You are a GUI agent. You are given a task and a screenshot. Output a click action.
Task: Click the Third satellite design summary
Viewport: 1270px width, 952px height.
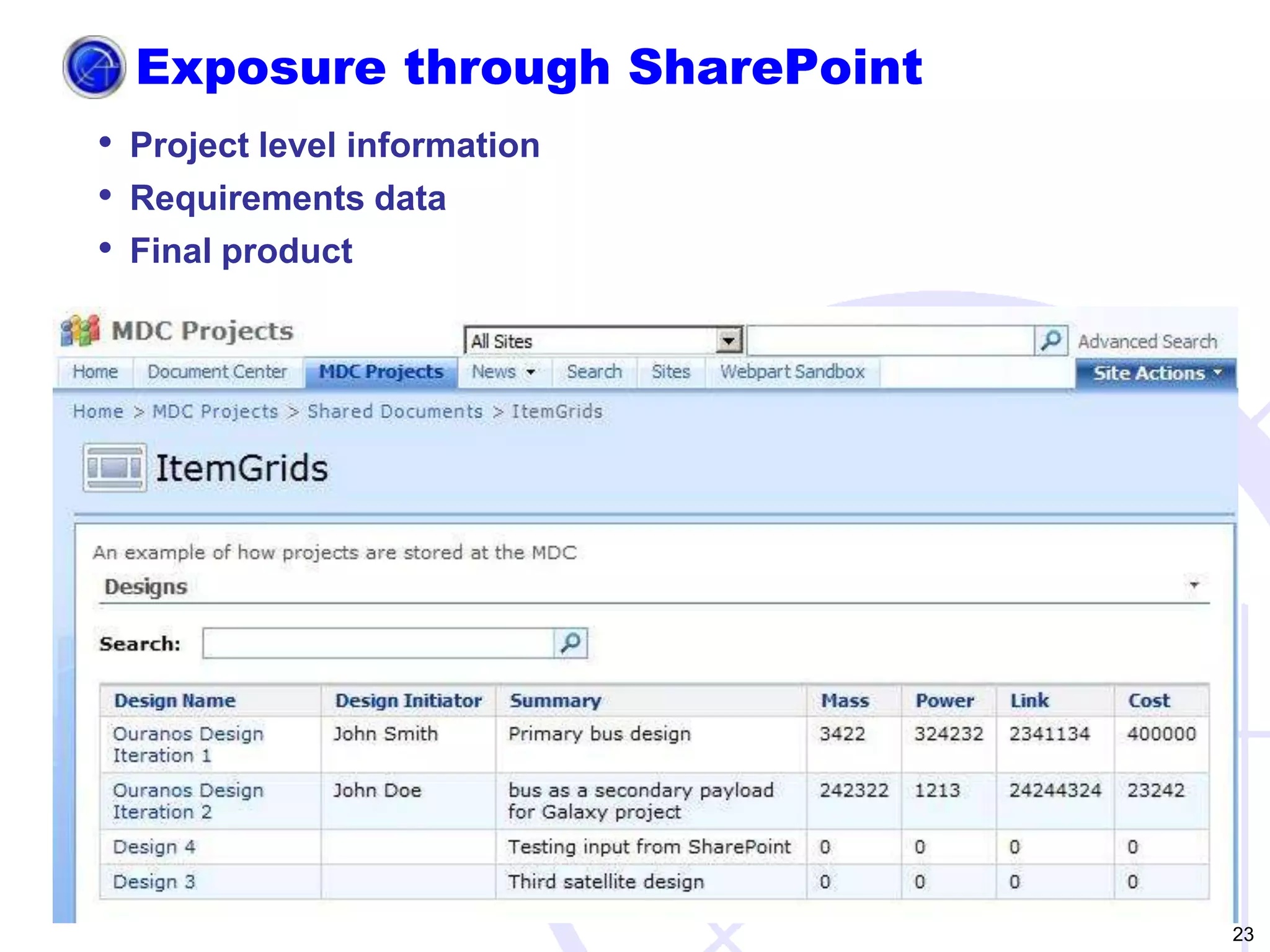[x=606, y=881]
